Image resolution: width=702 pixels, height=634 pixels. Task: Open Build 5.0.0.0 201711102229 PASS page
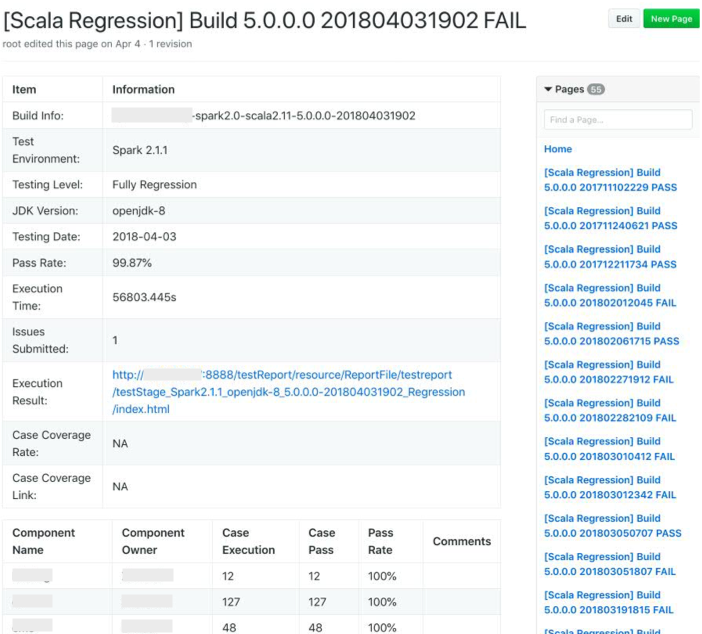click(x=610, y=180)
